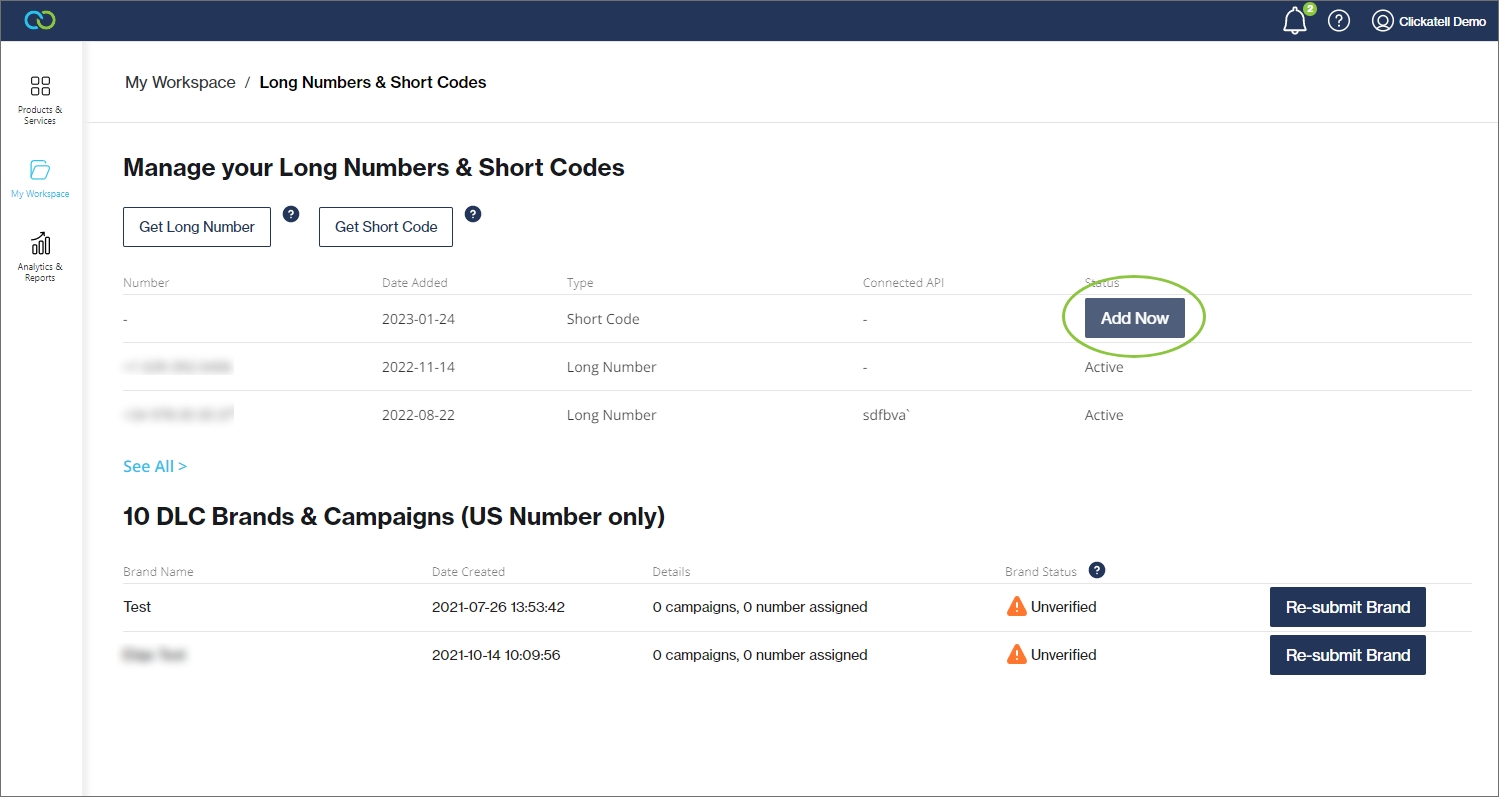Click the Clickatell Demo user profile icon

[1383, 21]
